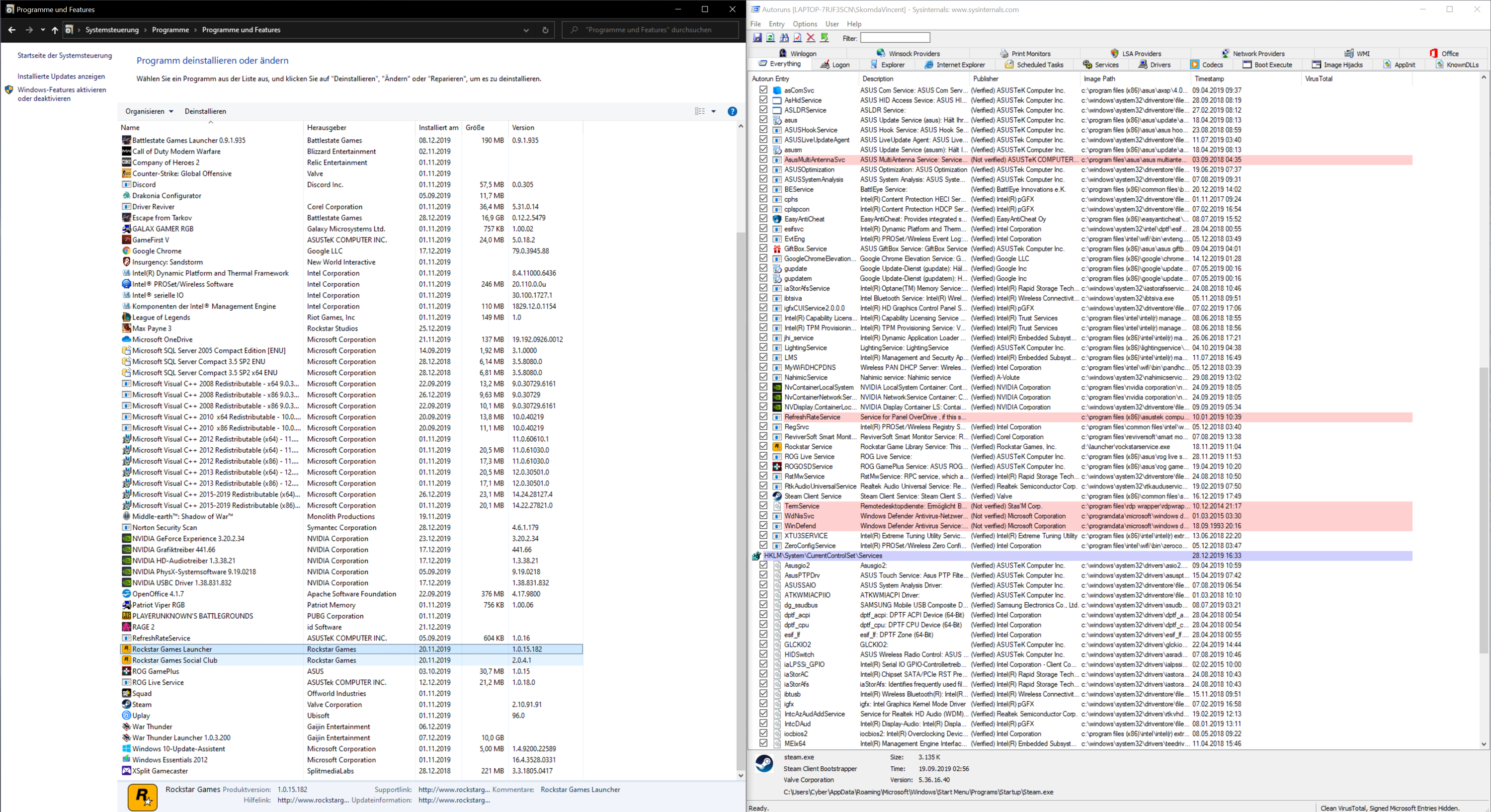Click the refresh icon in the address bar
Screen dimensions: 1491x812
coord(545,30)
